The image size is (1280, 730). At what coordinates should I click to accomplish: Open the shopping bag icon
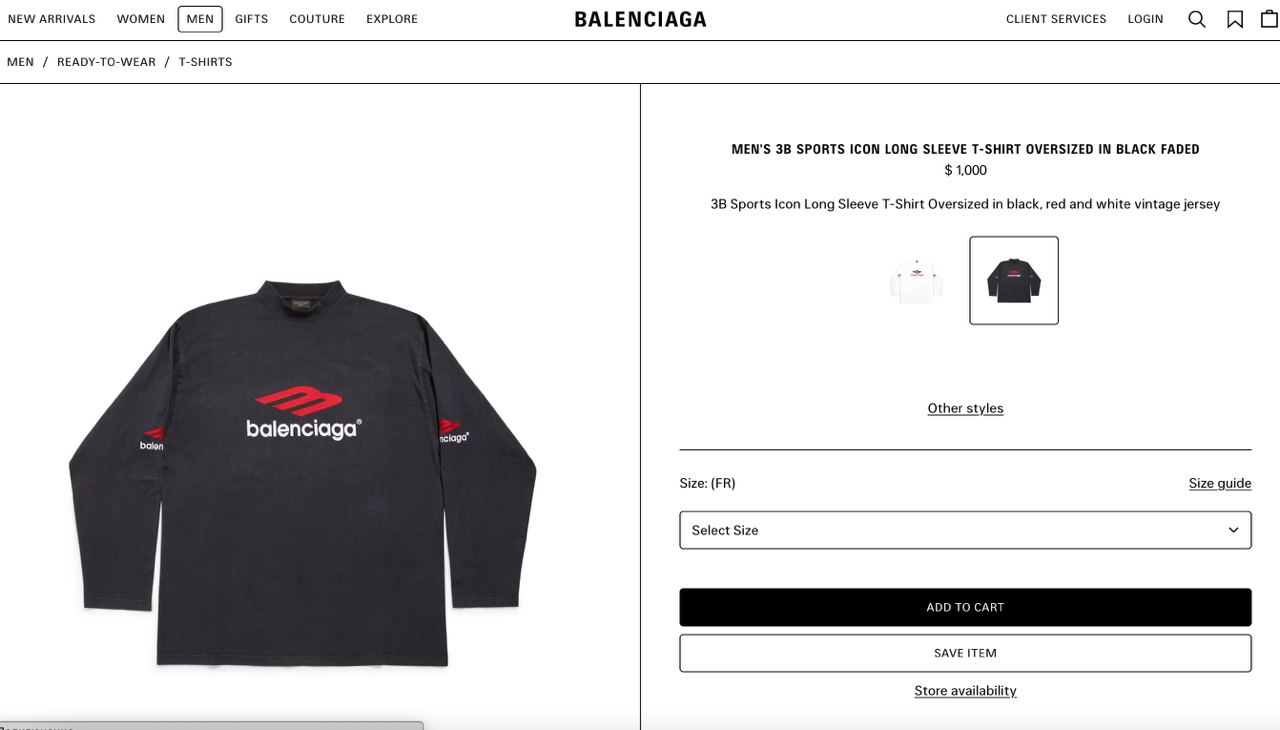pyautogui.click(x=1269, y=19)
